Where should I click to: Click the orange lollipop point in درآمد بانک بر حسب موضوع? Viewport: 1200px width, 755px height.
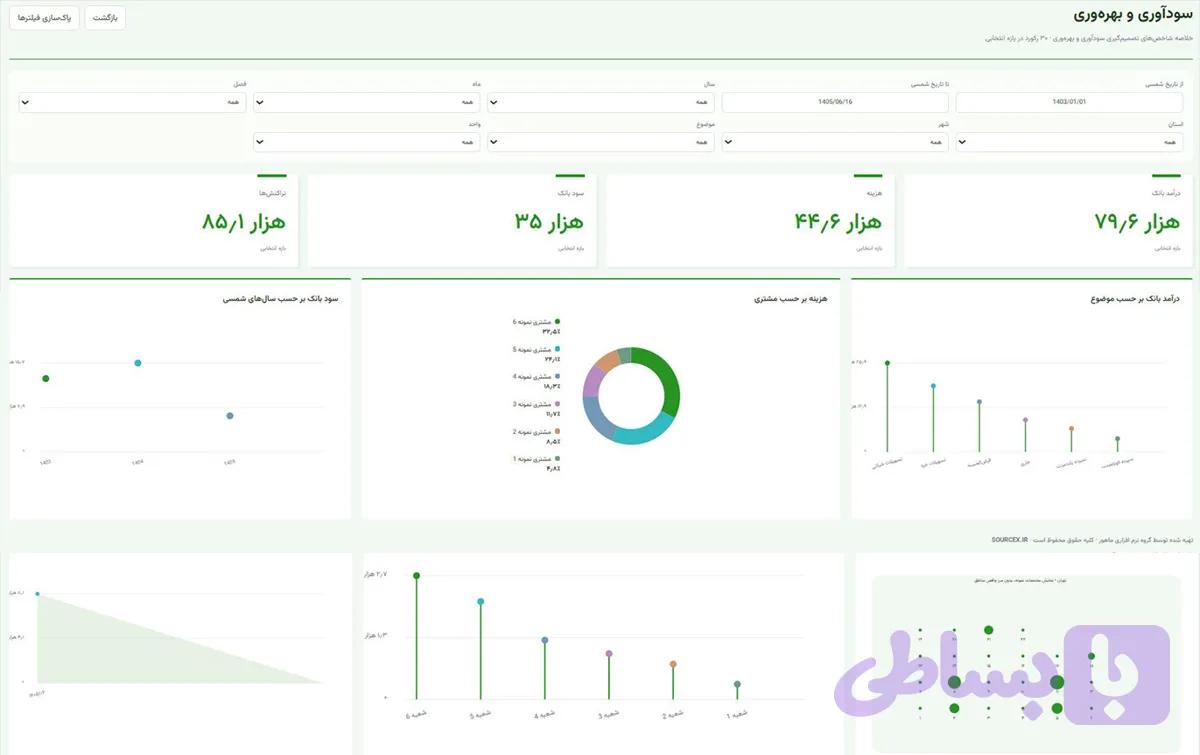[1071, 429]
